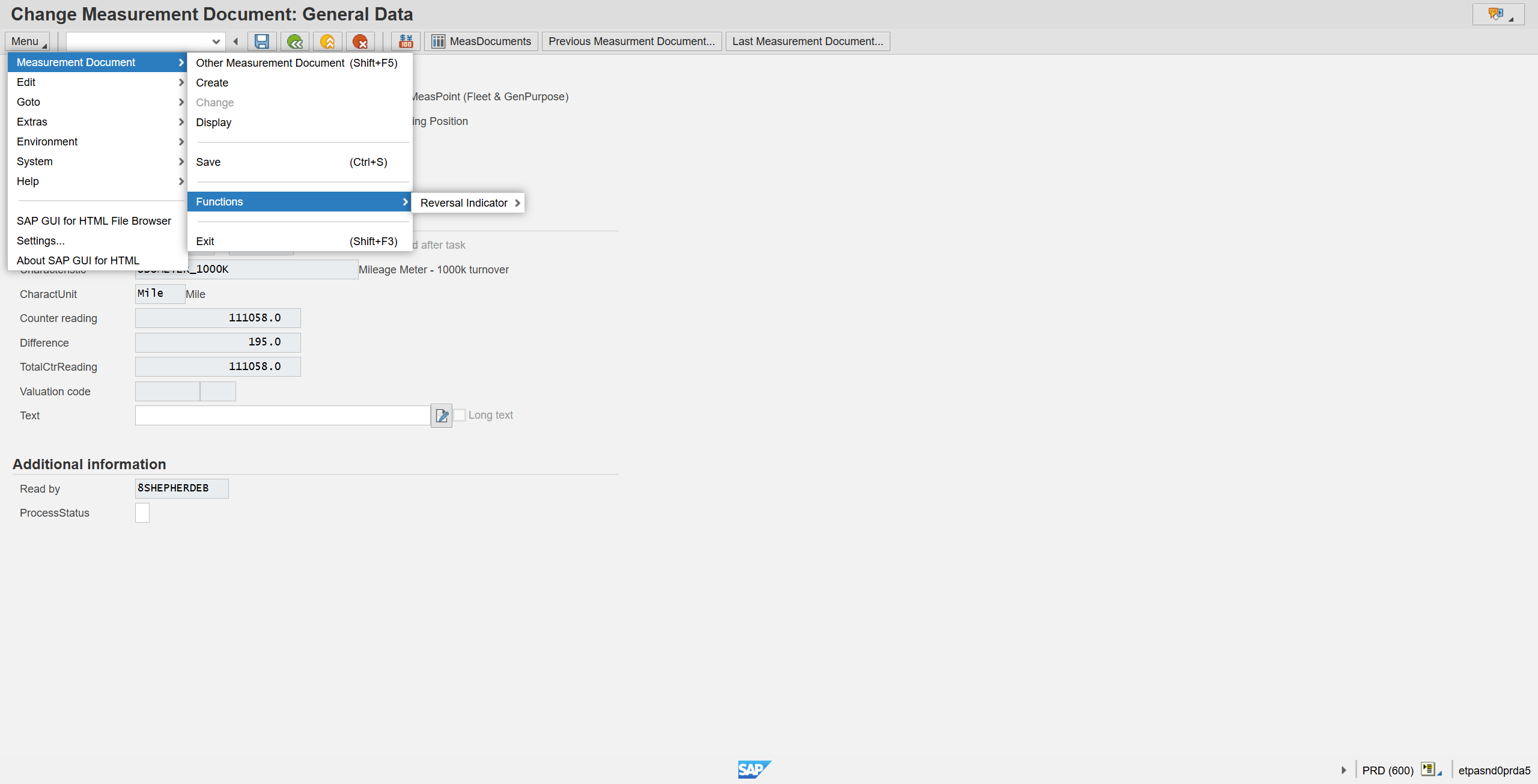Viewport: 1538px width, 784px height.
Task: Toggle the Long text checkbox
Action: 460,415
